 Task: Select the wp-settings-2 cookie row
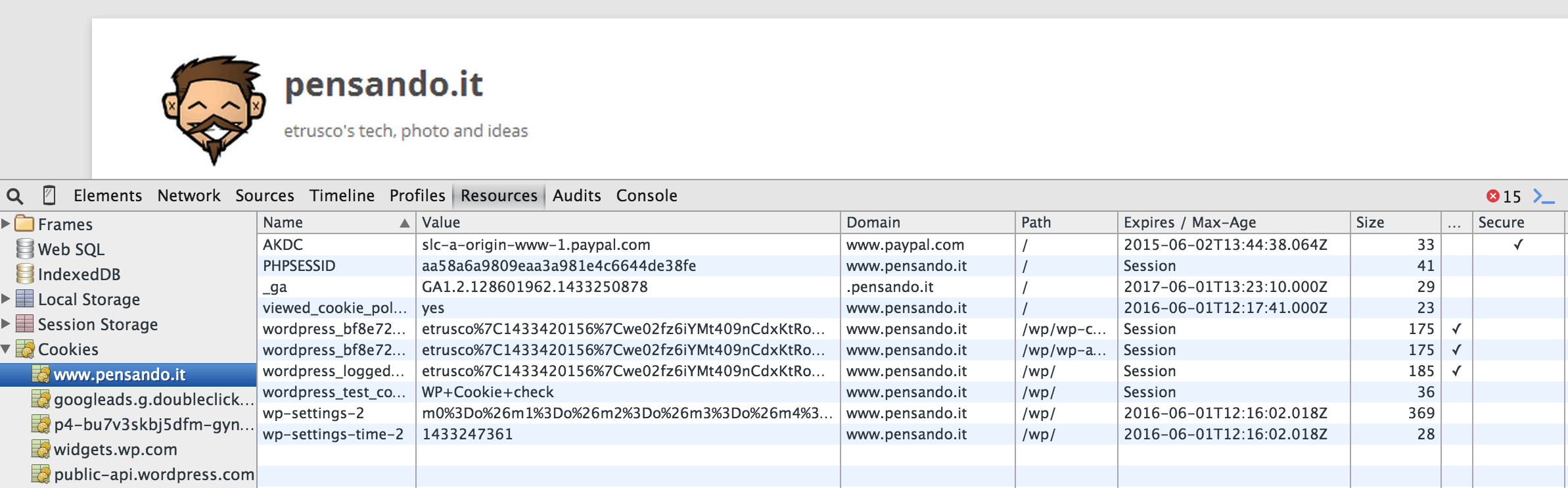point(911,413)
